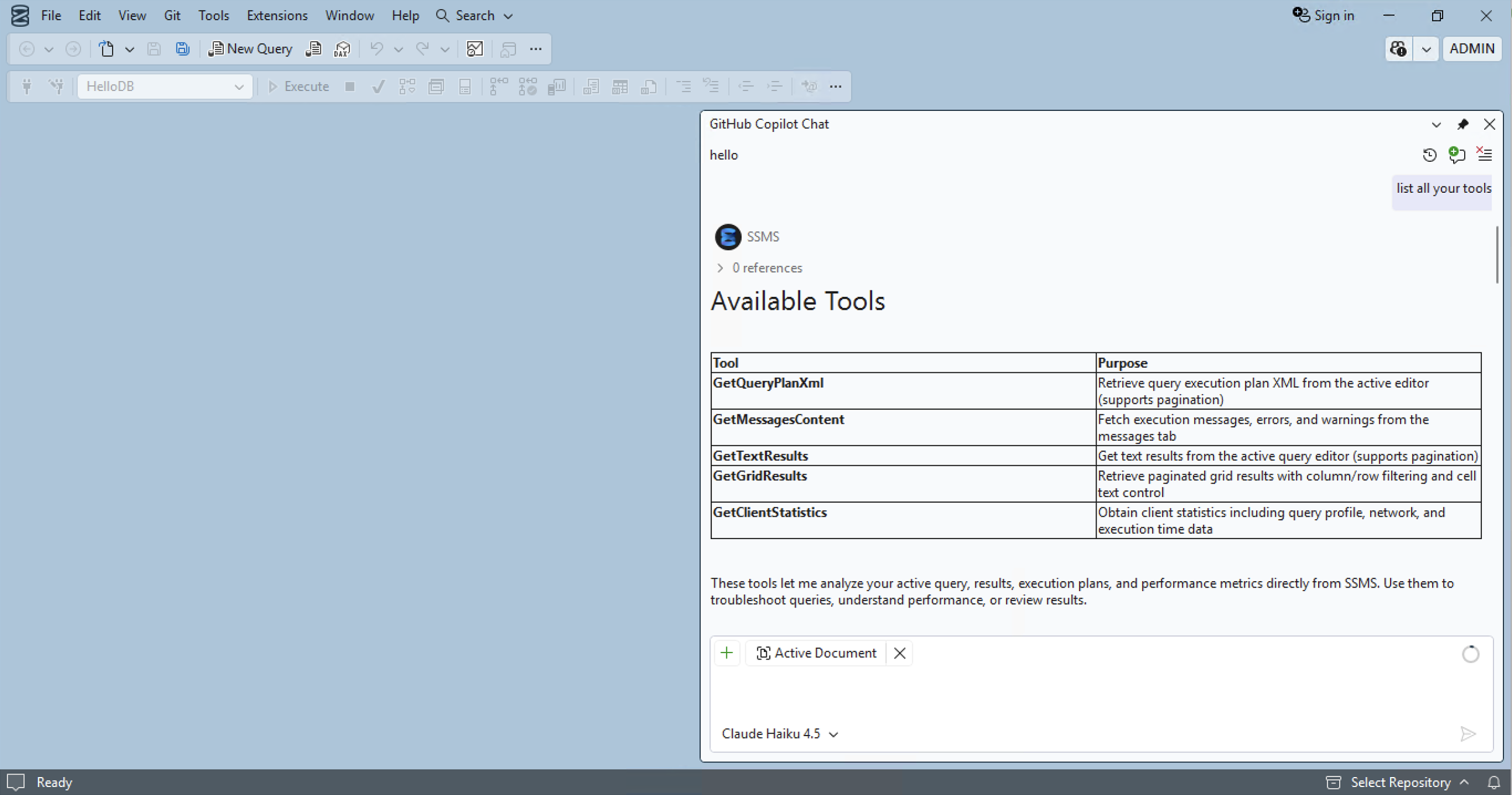Open the Activity Monitor icon
Viewport: 1512px width, 795px height.
click(x=475, y=49)
